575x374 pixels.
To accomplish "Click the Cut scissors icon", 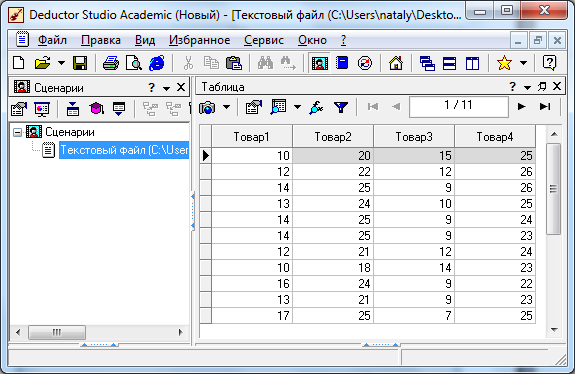I will [x=188, y=63].
